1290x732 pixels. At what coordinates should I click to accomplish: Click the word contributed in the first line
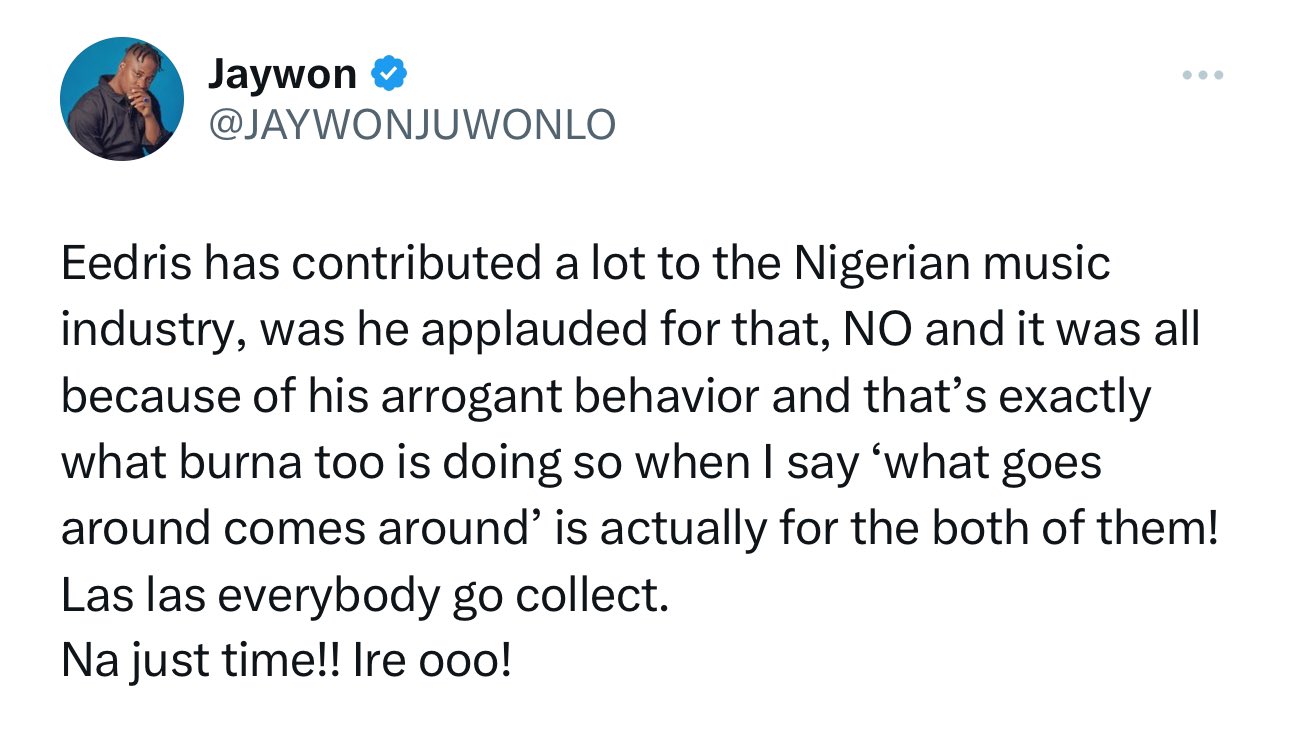point(414,265)
